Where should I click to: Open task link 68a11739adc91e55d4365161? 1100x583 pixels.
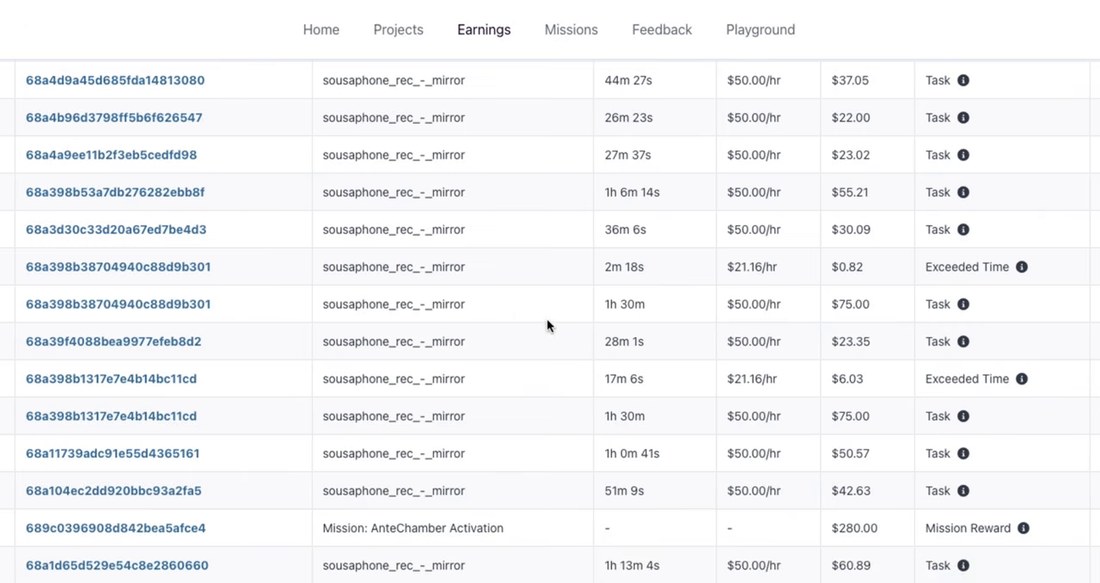click(113, 453)
